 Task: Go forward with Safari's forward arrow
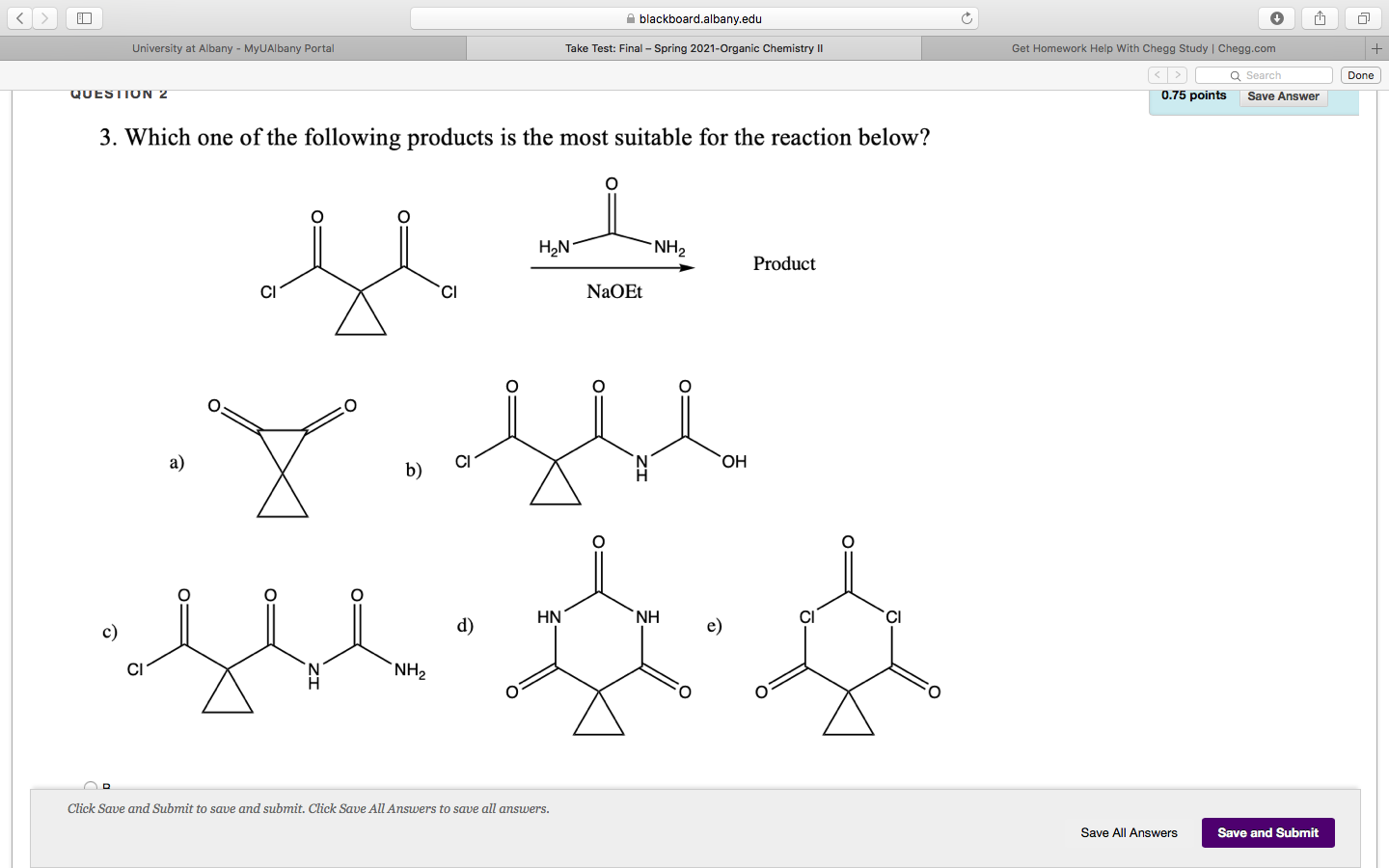[44, 18]
